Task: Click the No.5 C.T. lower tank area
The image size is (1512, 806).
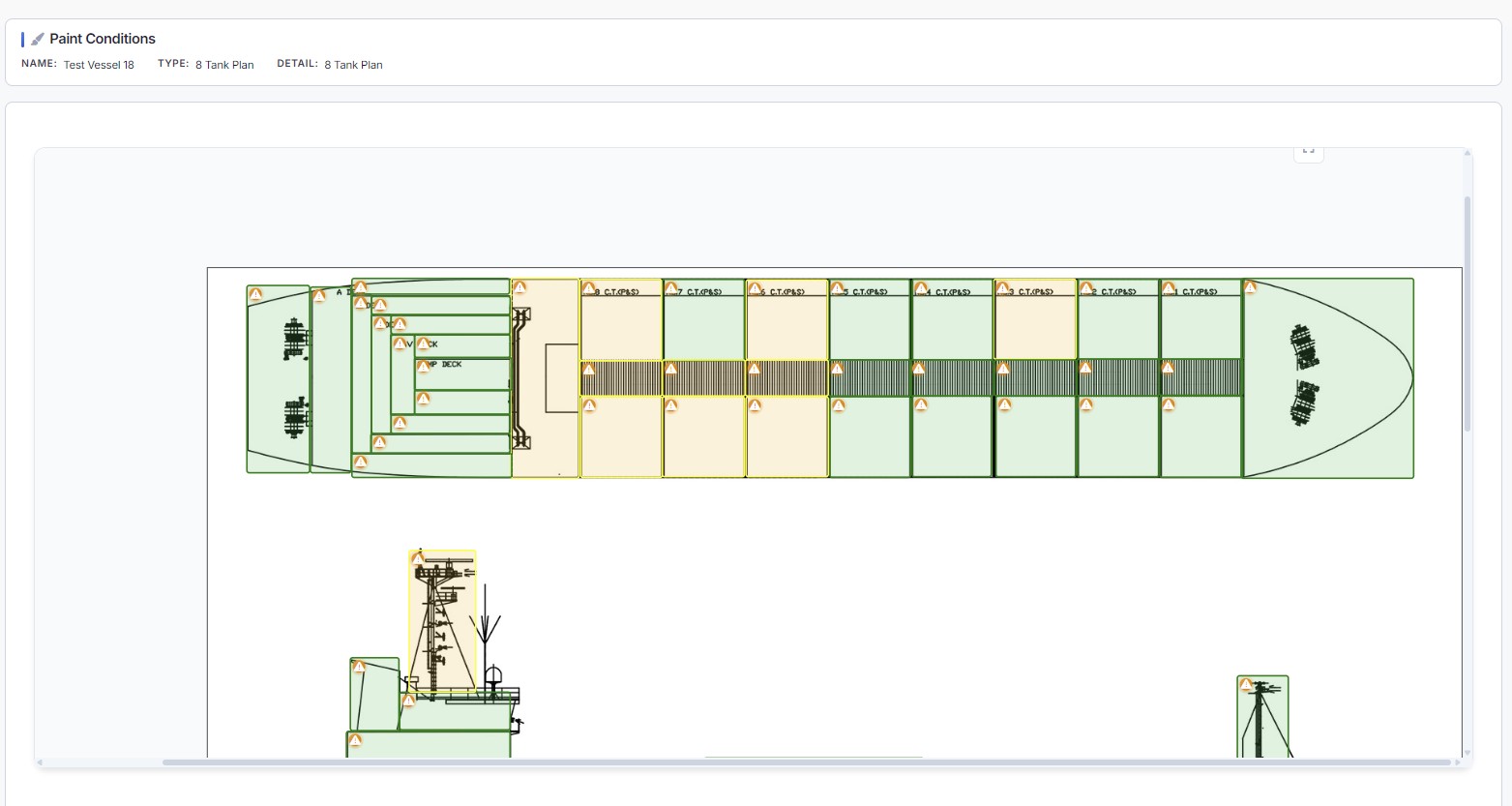Action: (x=870, y=440)
